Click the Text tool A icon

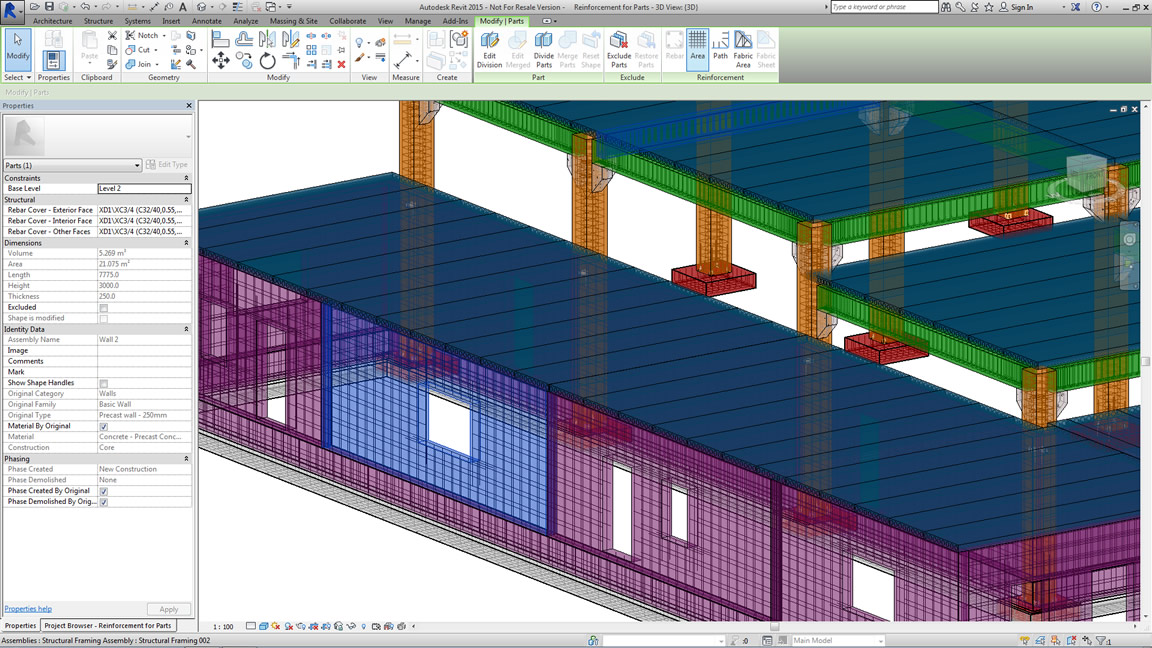(x=183, y=7)
